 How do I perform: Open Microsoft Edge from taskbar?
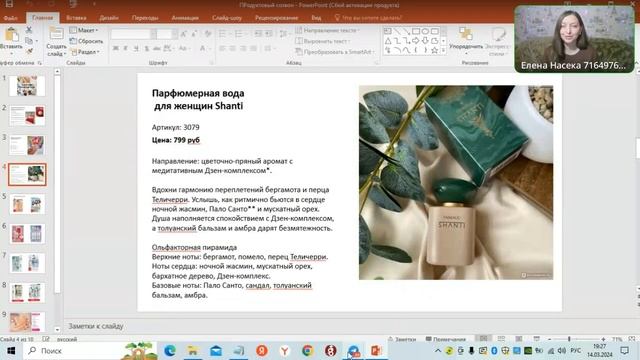tap(170, 350)
